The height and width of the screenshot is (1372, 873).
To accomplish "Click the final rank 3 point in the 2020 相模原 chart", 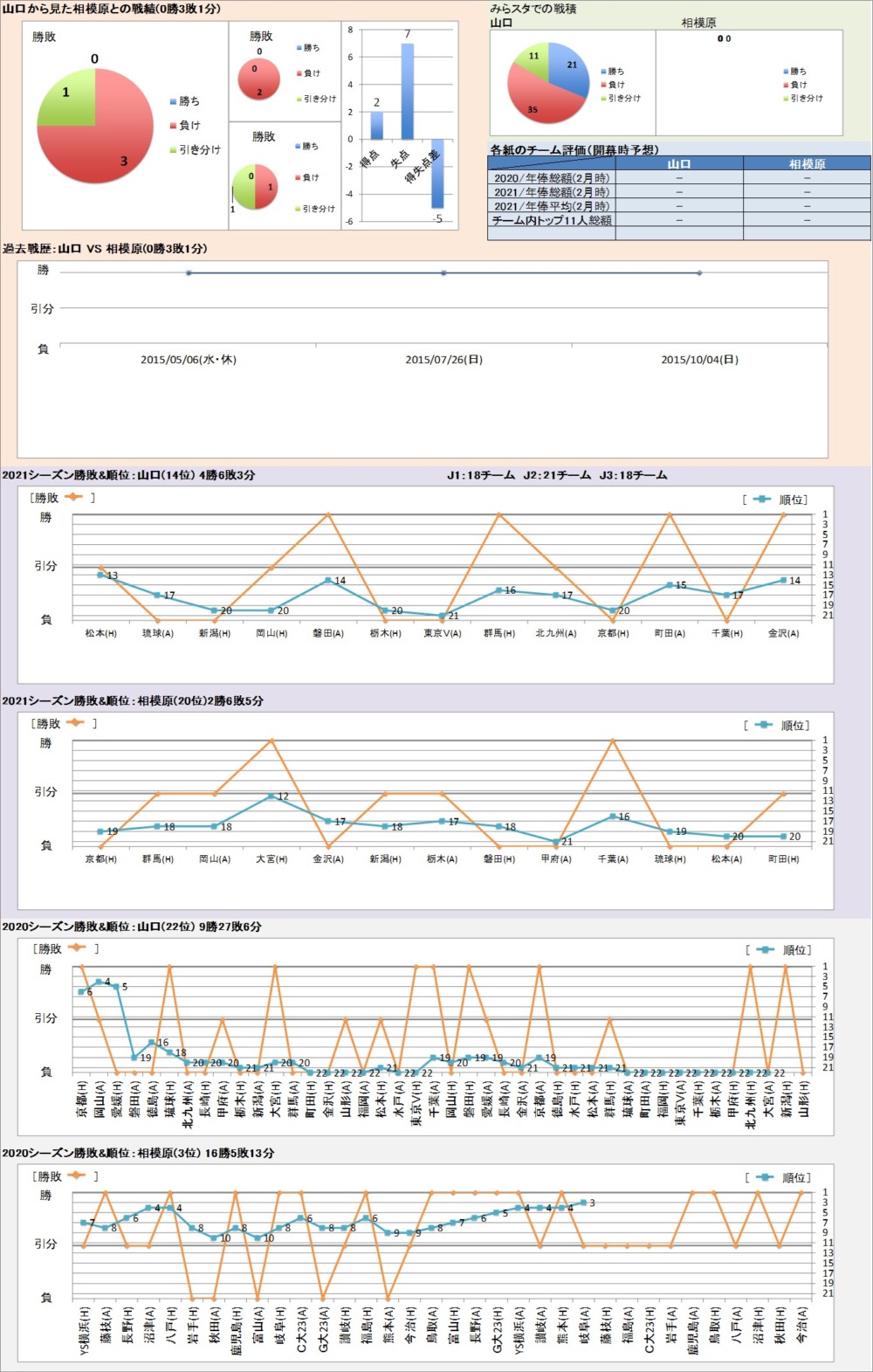I will click(583, 1203).
